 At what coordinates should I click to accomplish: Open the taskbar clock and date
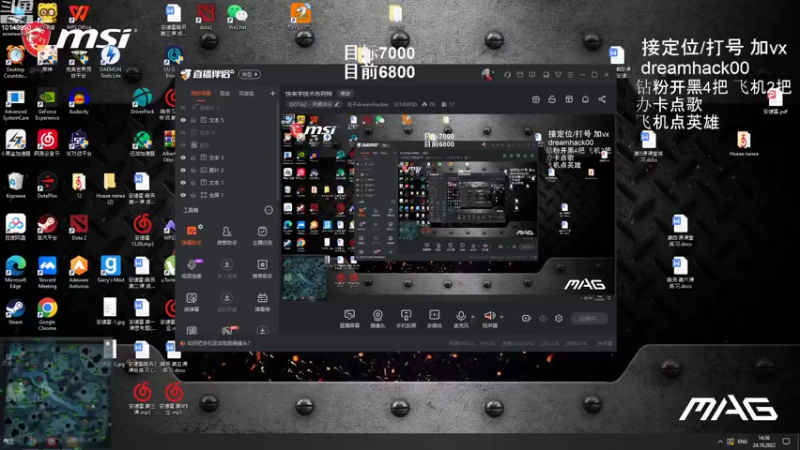(764, 441)
